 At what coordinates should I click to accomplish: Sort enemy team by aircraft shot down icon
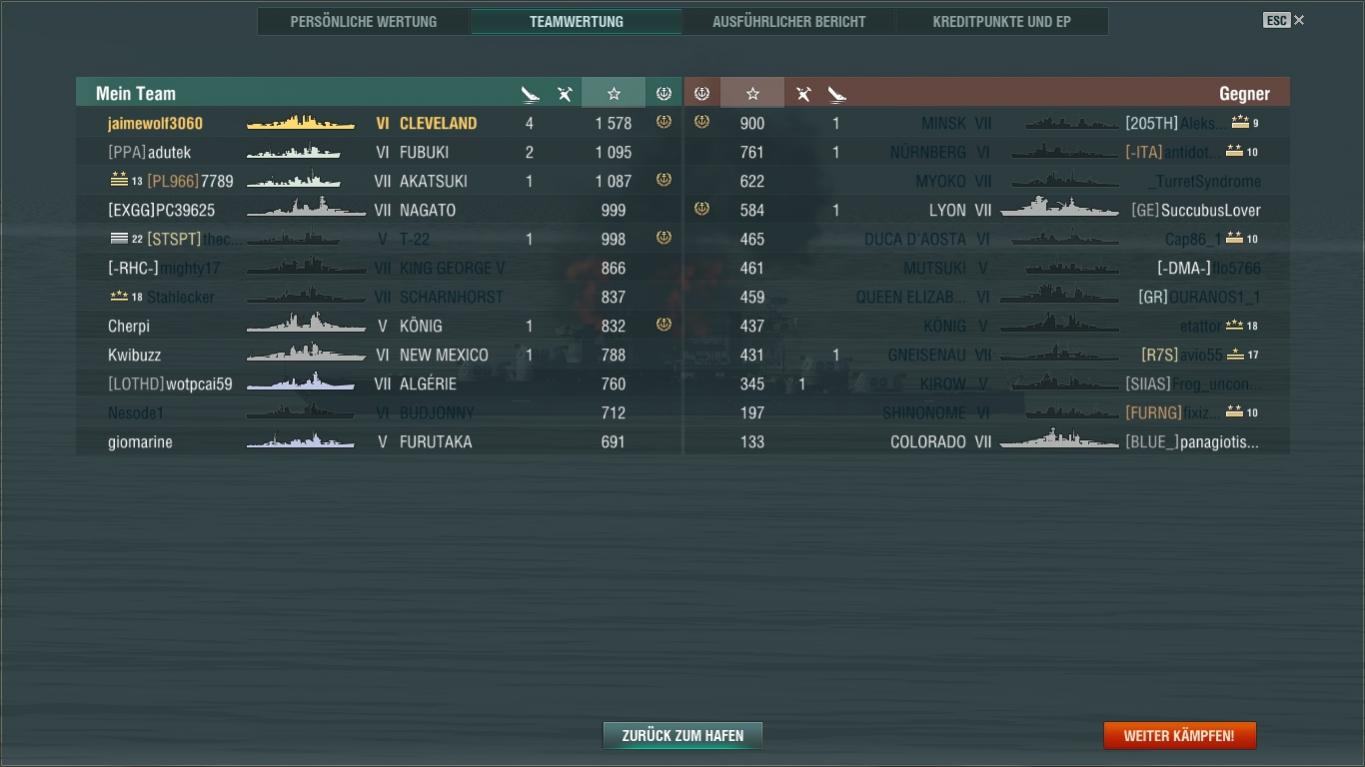click(803, 94)
